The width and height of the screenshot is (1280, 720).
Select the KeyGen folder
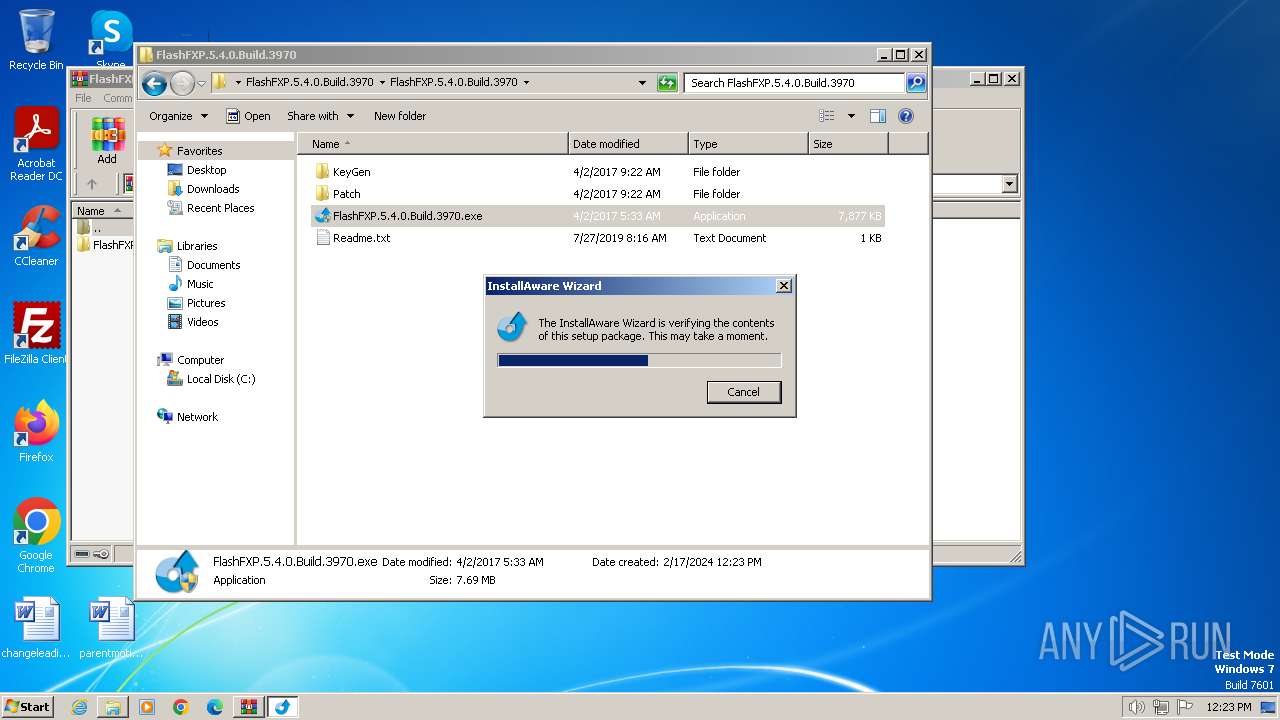[352, 172]
